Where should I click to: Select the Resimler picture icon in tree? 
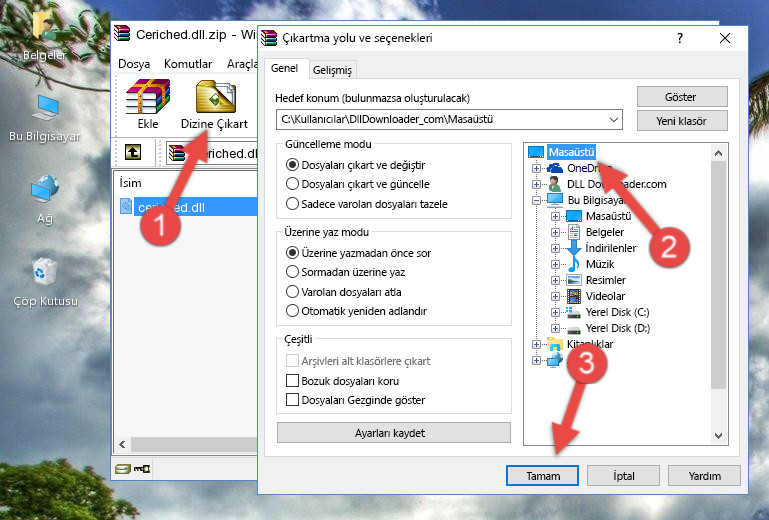pyautogui.click(x=573, y=280)
